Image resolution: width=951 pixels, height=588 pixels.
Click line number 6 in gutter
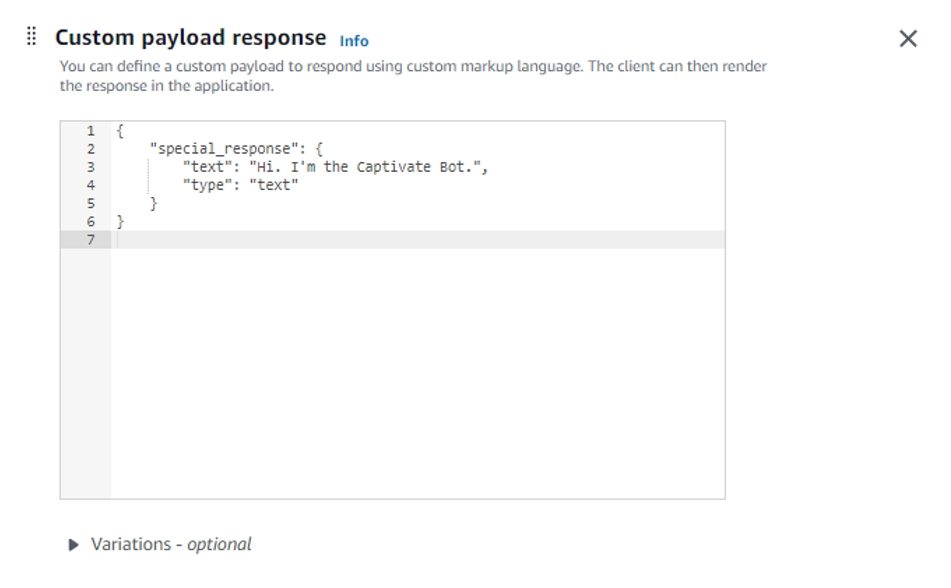pyautogui.click(x=90, y=221)
